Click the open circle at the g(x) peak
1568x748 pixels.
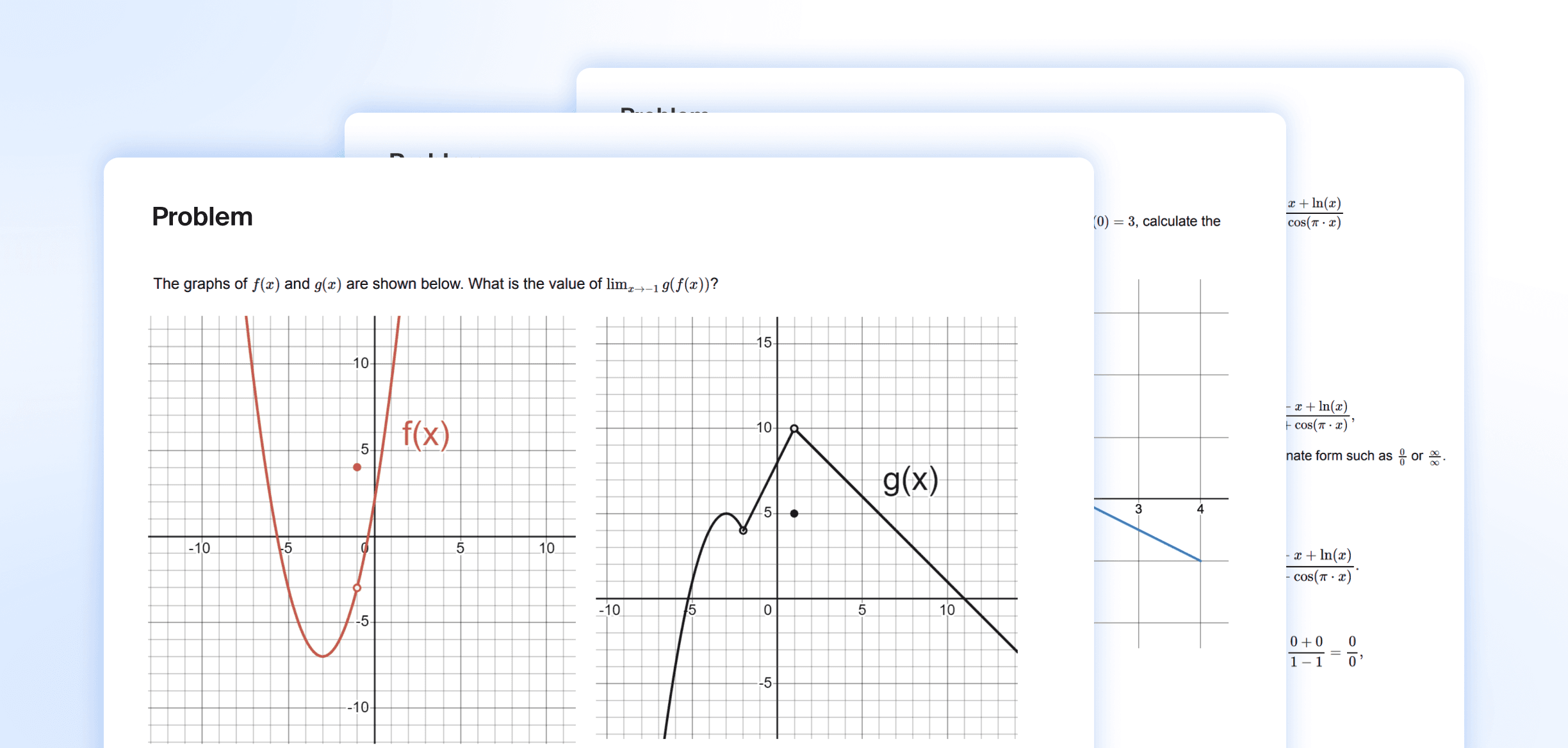coord(794,428)
